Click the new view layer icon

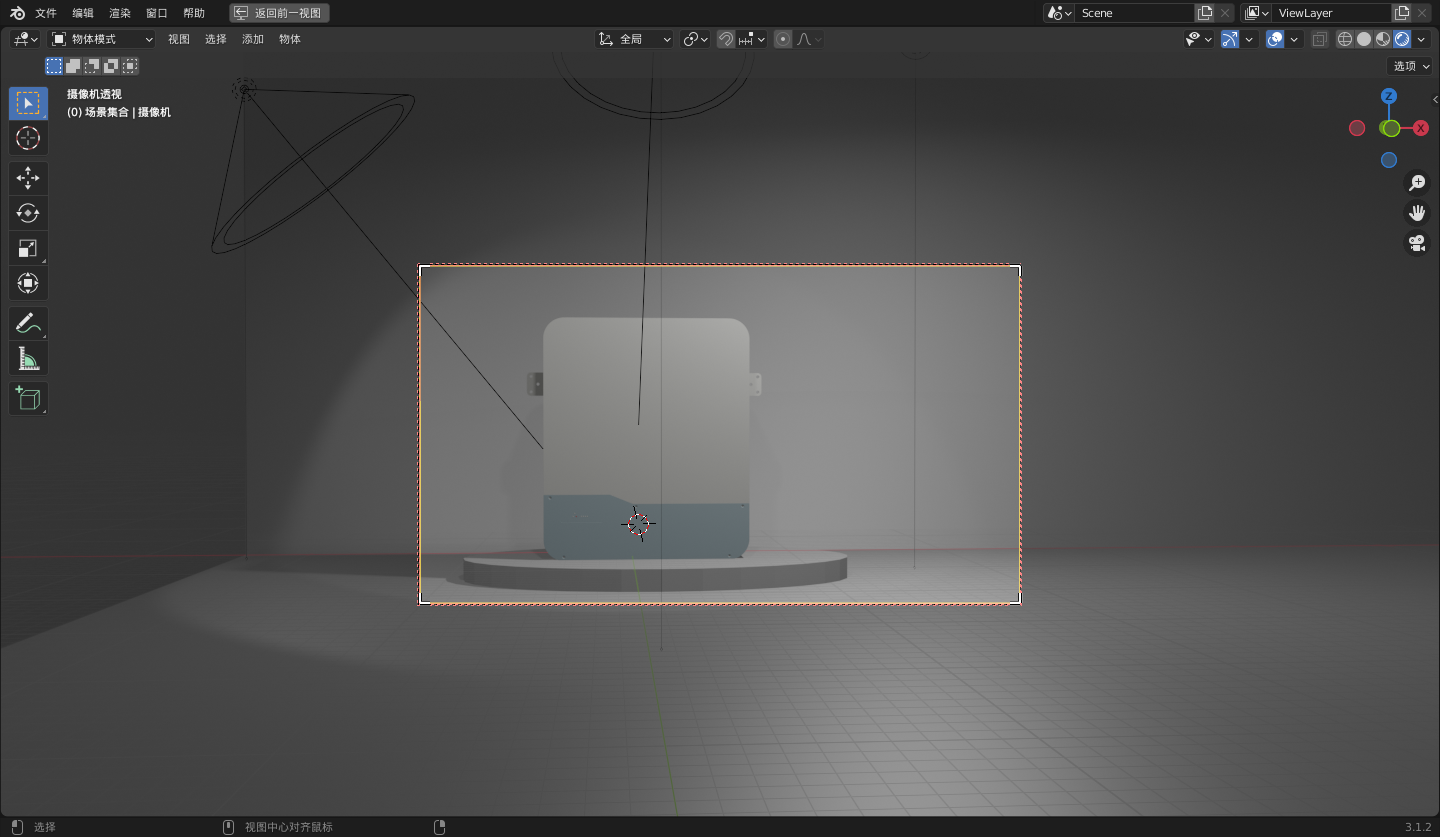tap(1402, 13)
